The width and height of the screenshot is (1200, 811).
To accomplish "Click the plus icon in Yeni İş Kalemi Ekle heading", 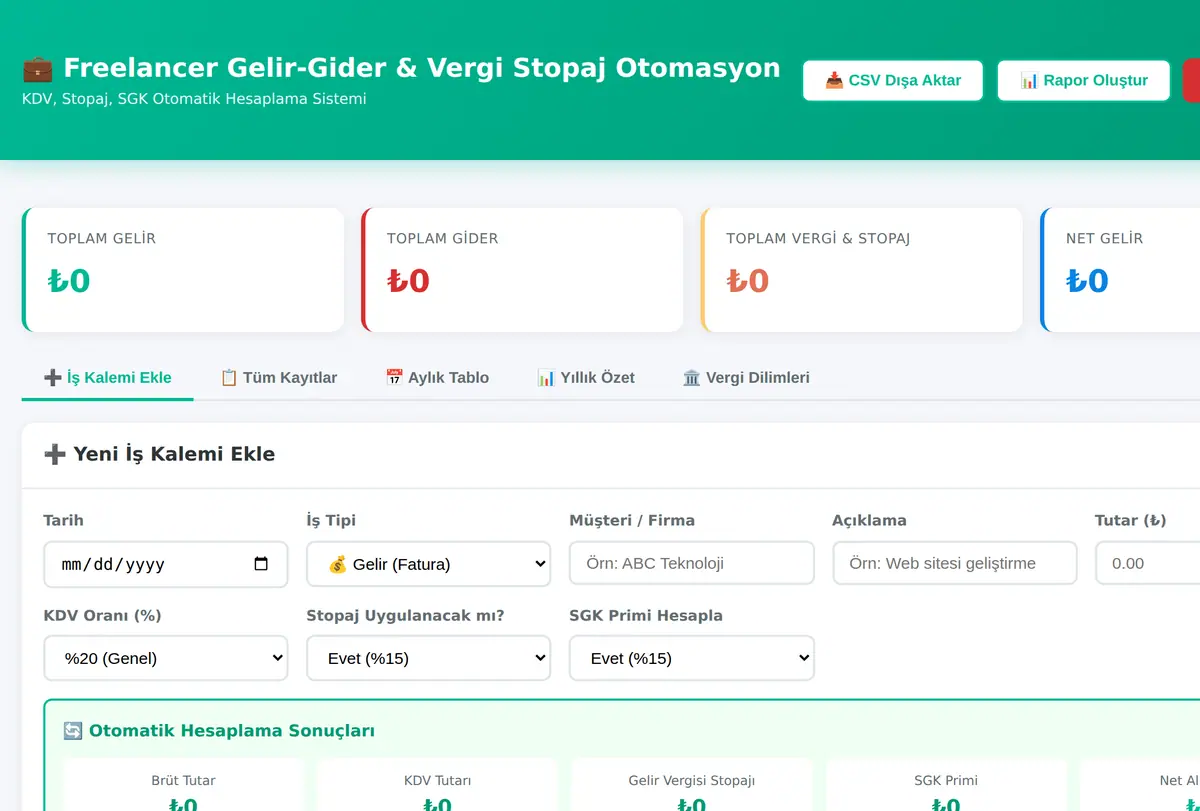I will coord(54,454).
